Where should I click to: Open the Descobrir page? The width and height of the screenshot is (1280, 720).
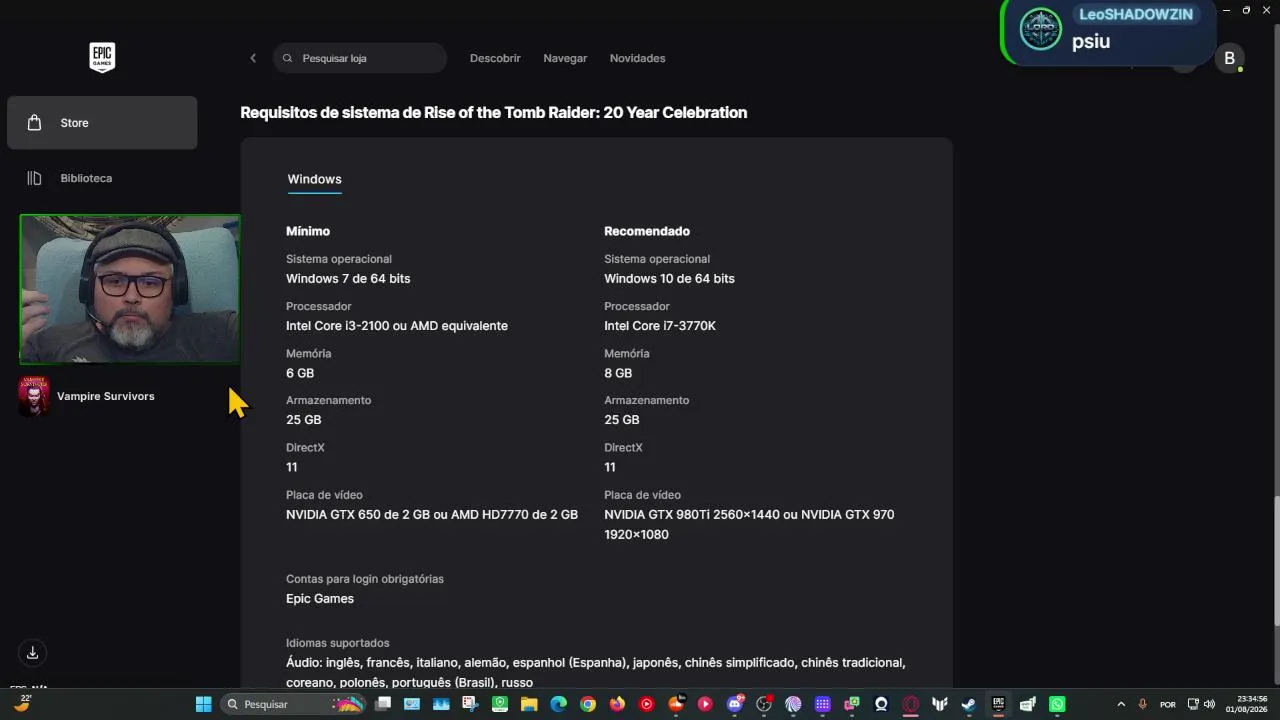[x=495, y=58]
